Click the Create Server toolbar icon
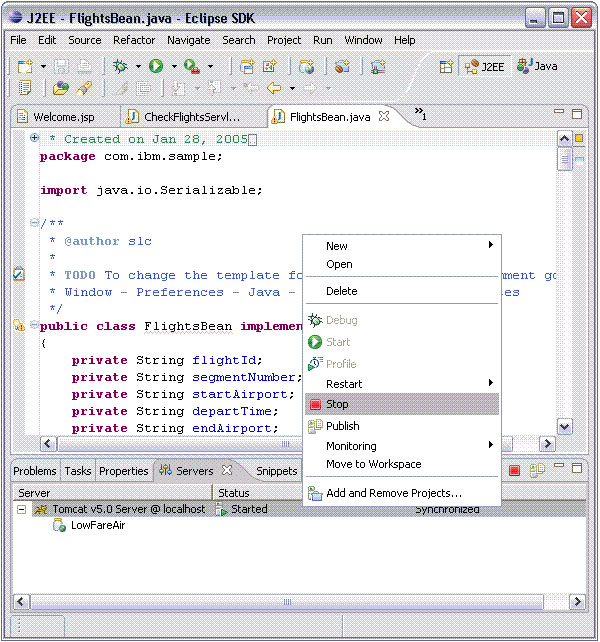 click(x=378, y=66)
